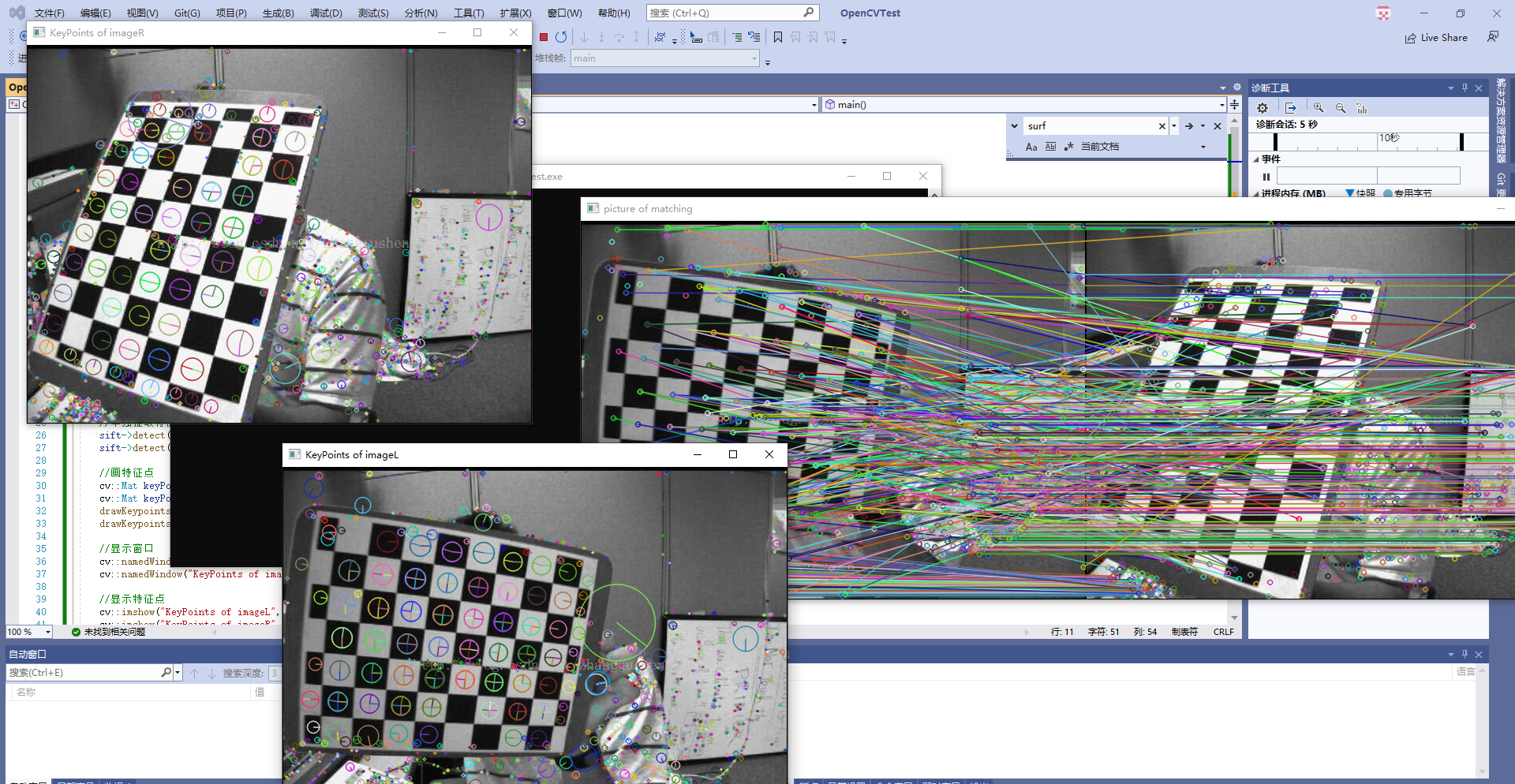Select the auto window panel title

click(x=28, y=655)
